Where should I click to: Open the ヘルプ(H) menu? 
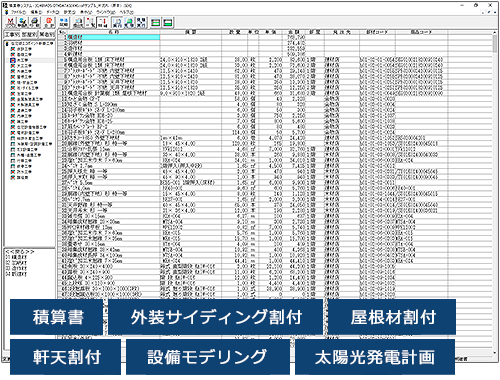coord(127,12)
